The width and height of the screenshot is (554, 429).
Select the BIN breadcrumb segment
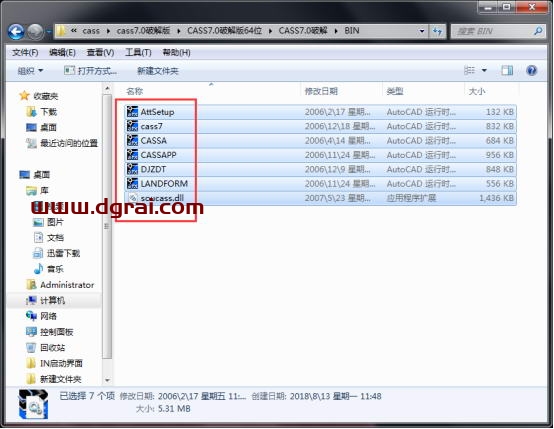pyautogui.click(x=352, y=31)
